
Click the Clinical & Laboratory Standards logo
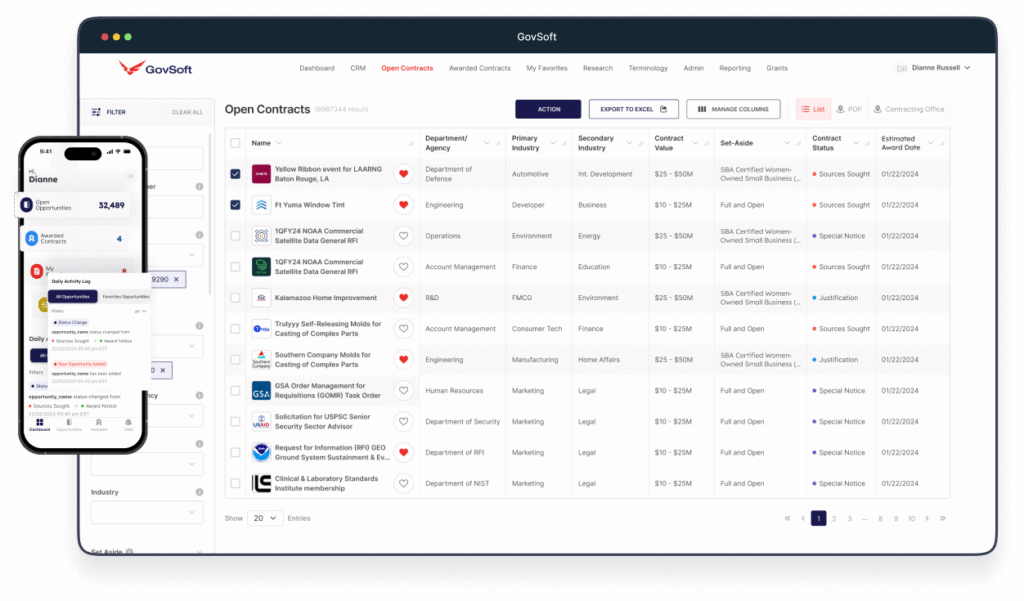pos(261,483)
